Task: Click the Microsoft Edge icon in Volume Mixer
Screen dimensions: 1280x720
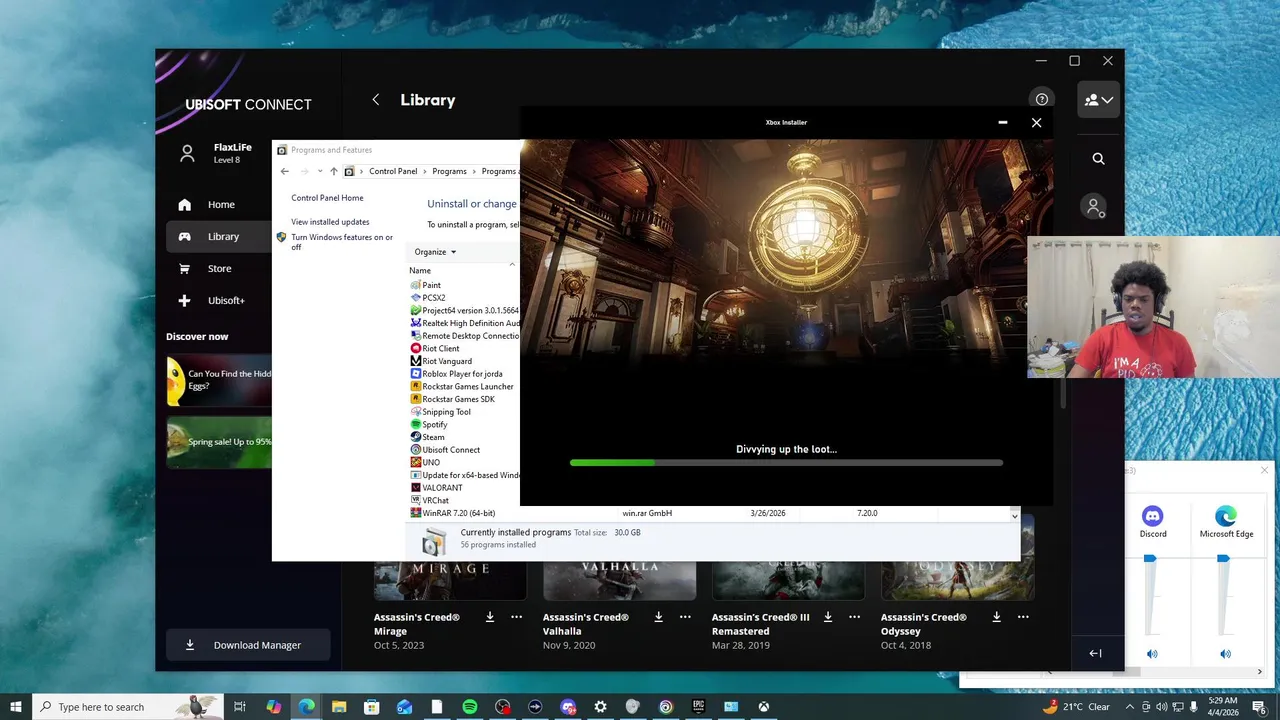Action: tap(1225, 516)
